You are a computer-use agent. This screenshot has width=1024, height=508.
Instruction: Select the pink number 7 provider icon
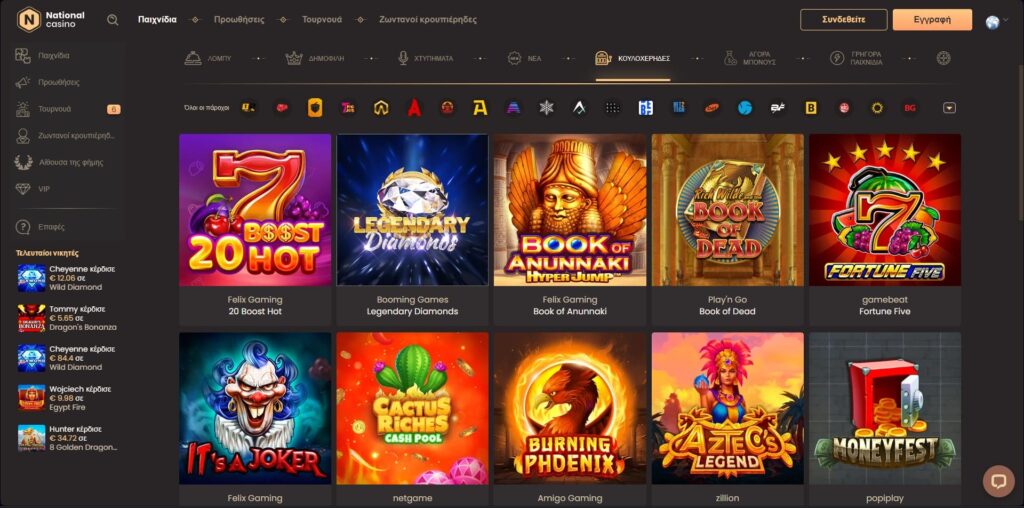348,108
